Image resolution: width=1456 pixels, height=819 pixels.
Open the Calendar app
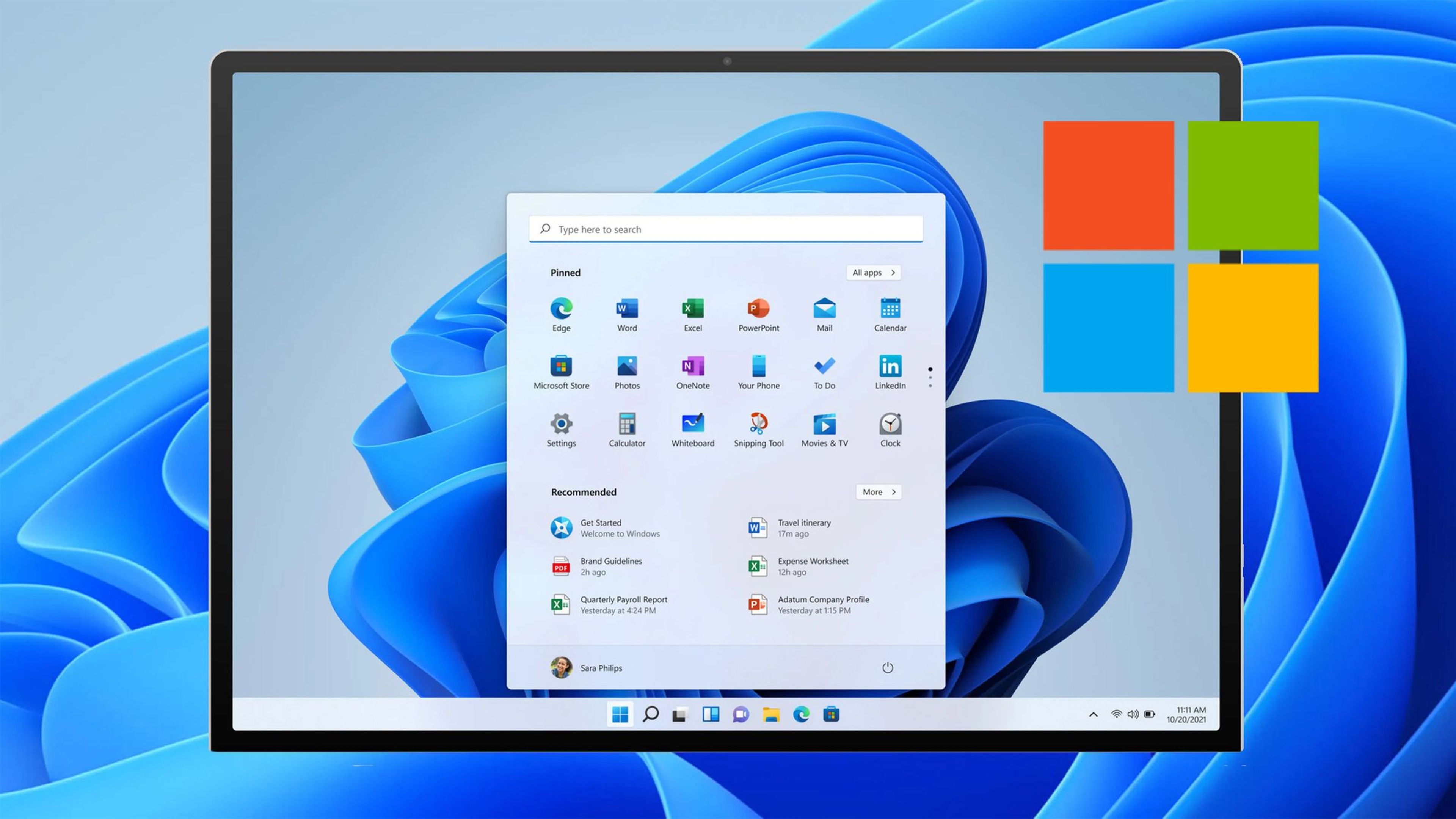pos(890,314)
